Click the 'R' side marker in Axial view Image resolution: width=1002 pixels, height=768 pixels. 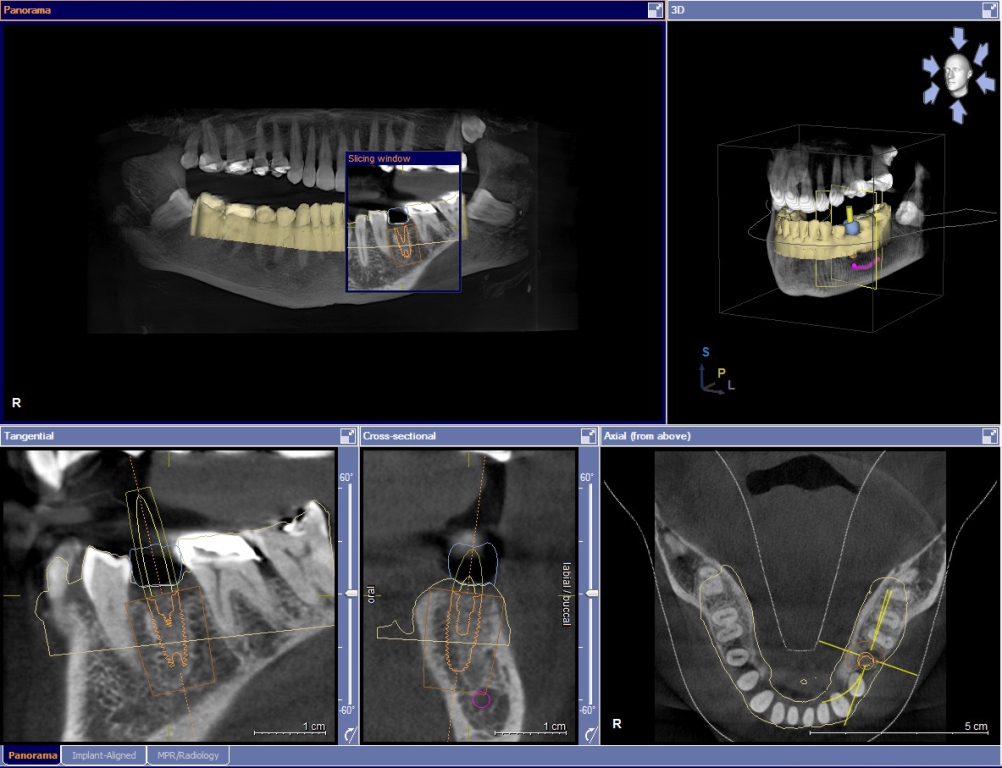(x=617, y=724)
